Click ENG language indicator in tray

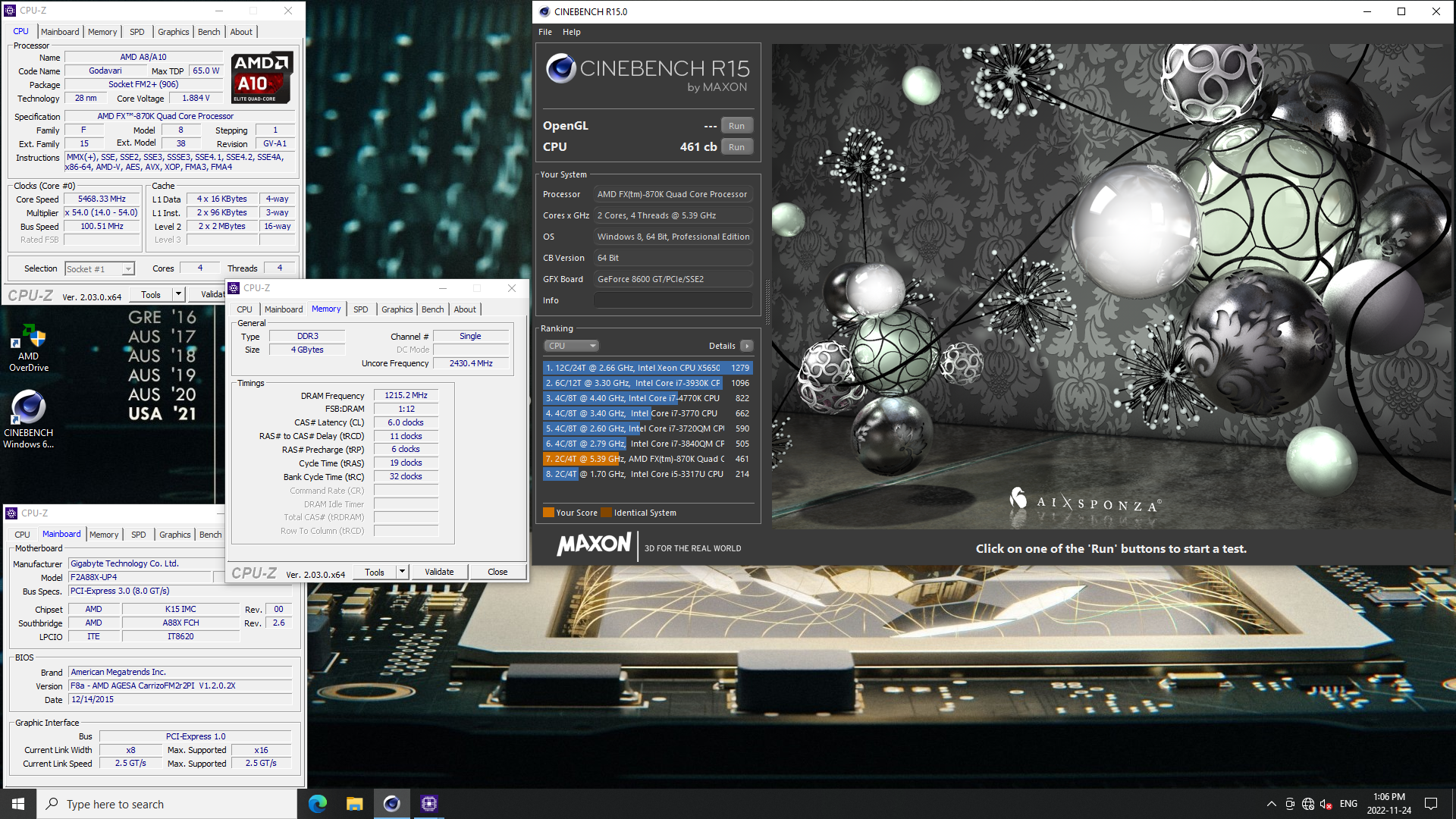[1348, 804]
